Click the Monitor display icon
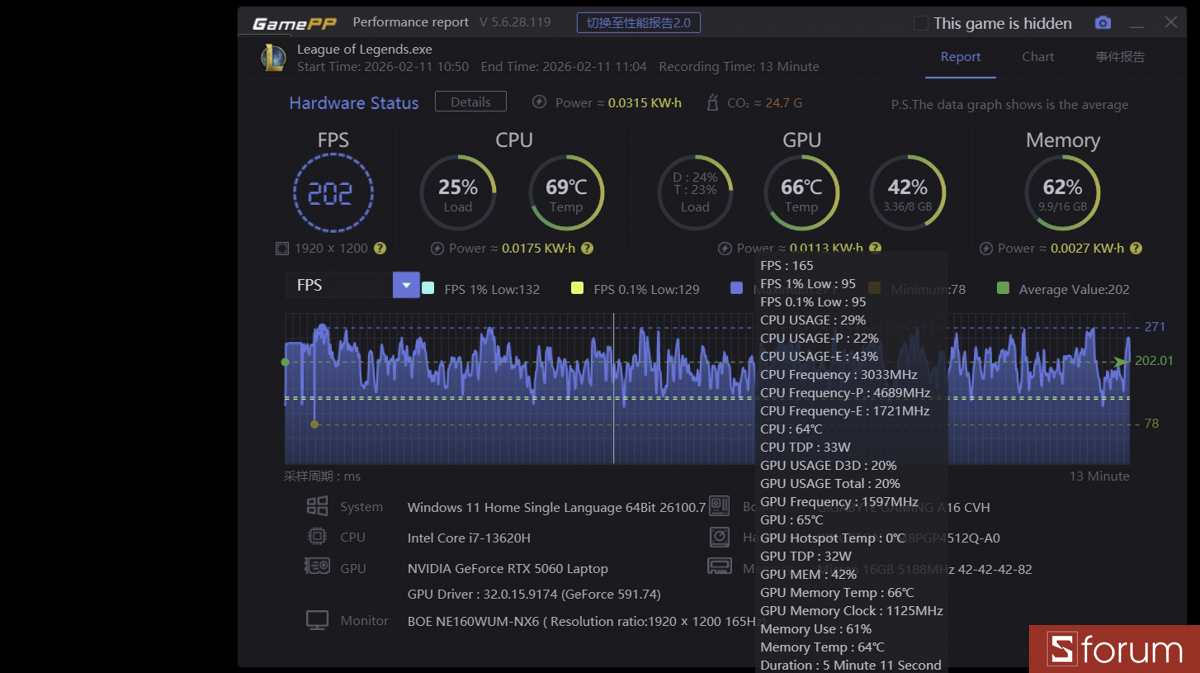 point(317,619)
